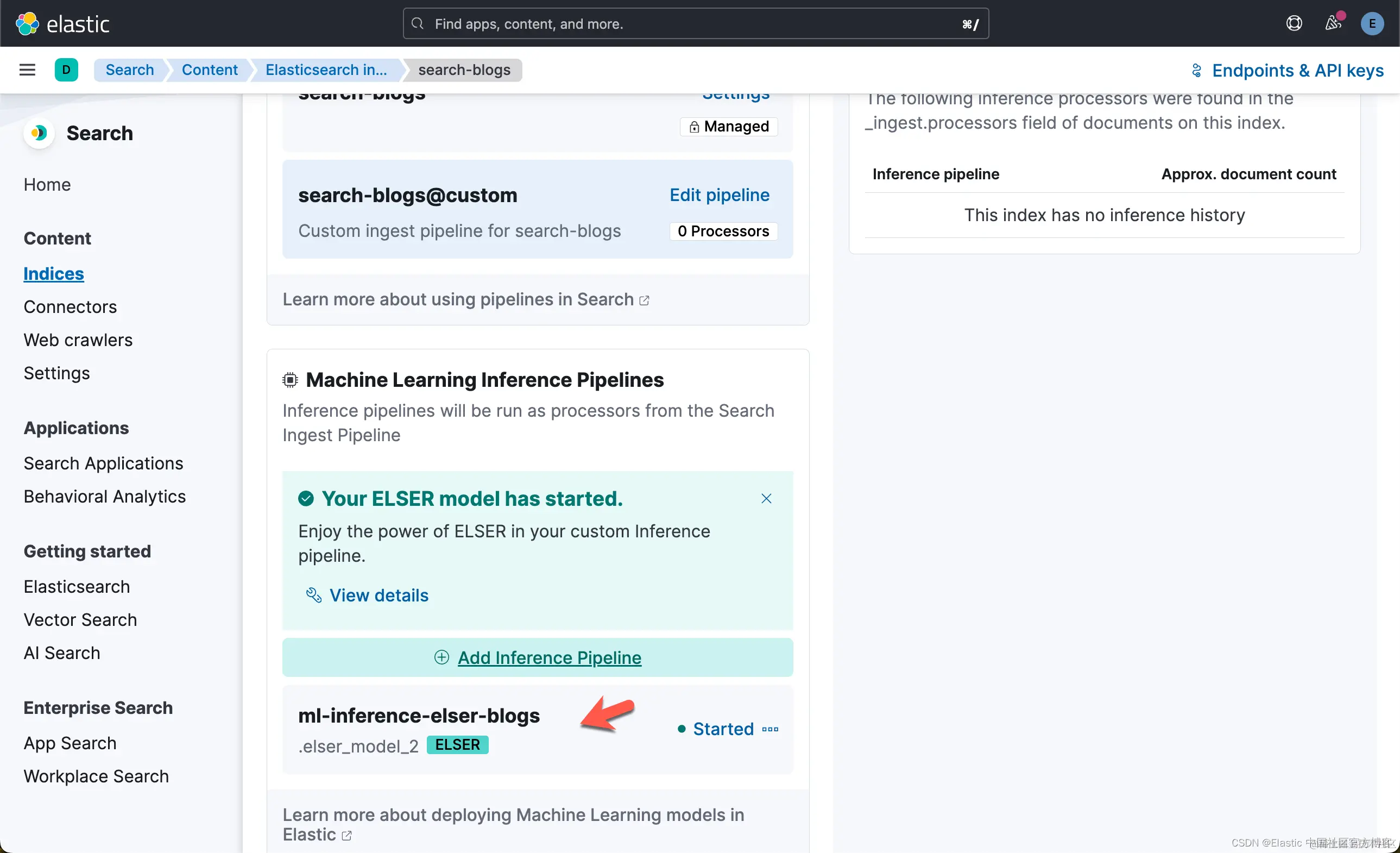Open Learn more about using pipelines link
Image resolution: width=1400 pixels, height=853 pixels.
(x=465, y=299)
